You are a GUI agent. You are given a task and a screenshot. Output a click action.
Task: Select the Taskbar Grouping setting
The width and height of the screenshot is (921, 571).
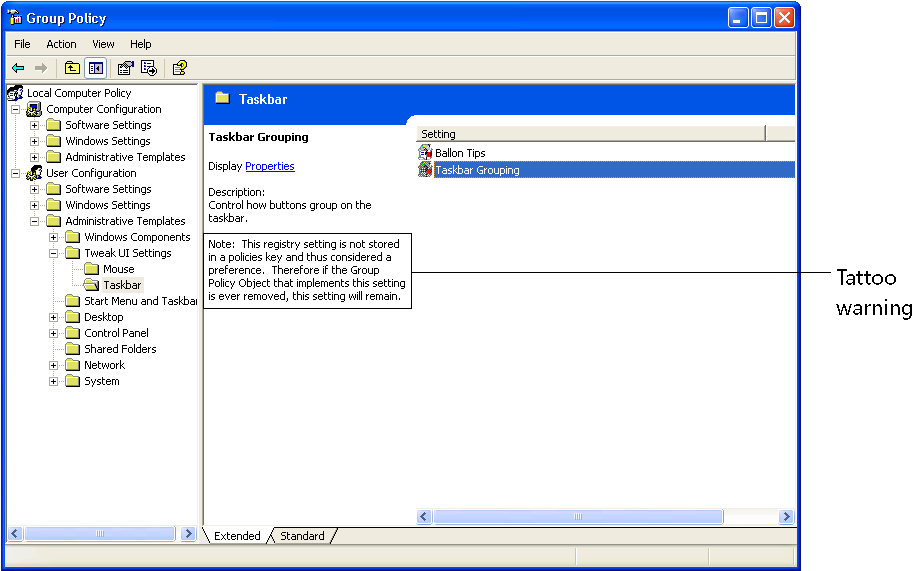(476, 170)
